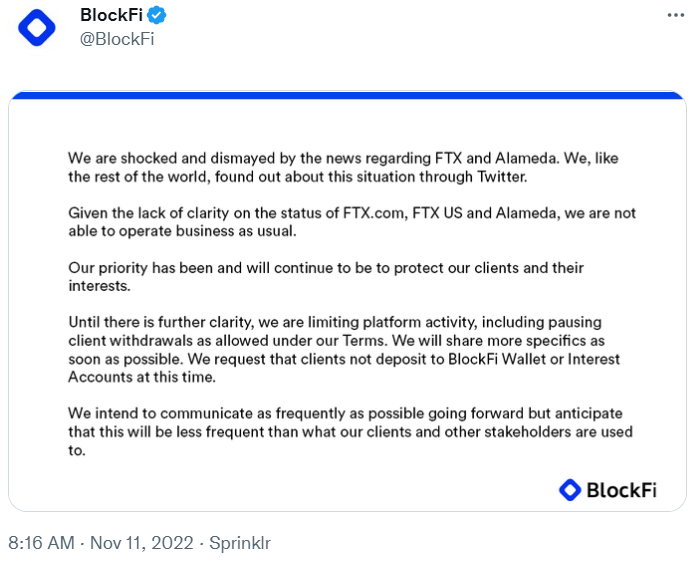Open the tweet's more options menu
Screen dimensions: 699x561
pyautogui.click(x=676, y=17)
